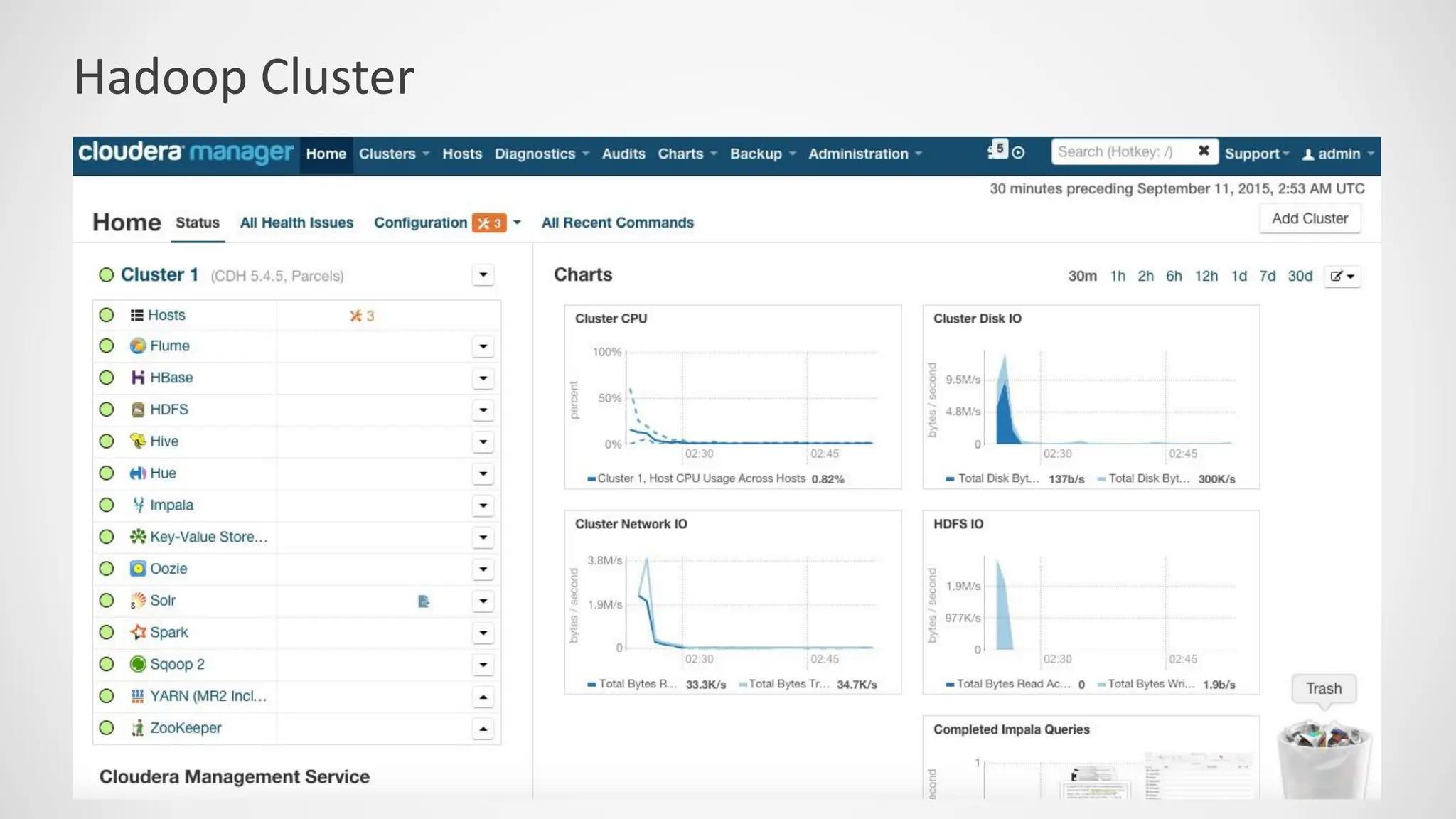Open the chart edit options dropdown

pyautogui.click(x=1342, y=276)
